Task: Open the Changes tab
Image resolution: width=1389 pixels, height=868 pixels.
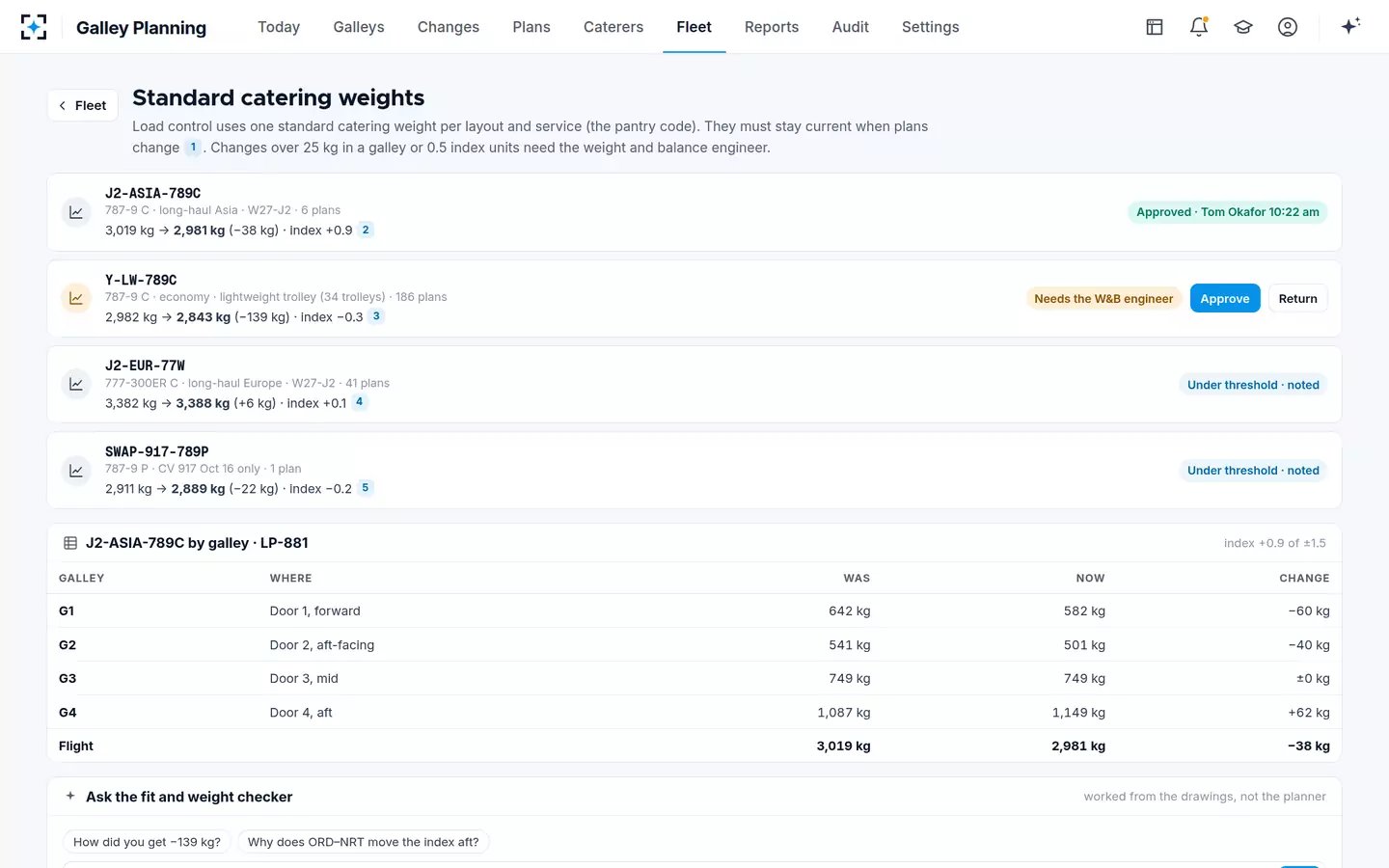Action: [x=449, y=27]
